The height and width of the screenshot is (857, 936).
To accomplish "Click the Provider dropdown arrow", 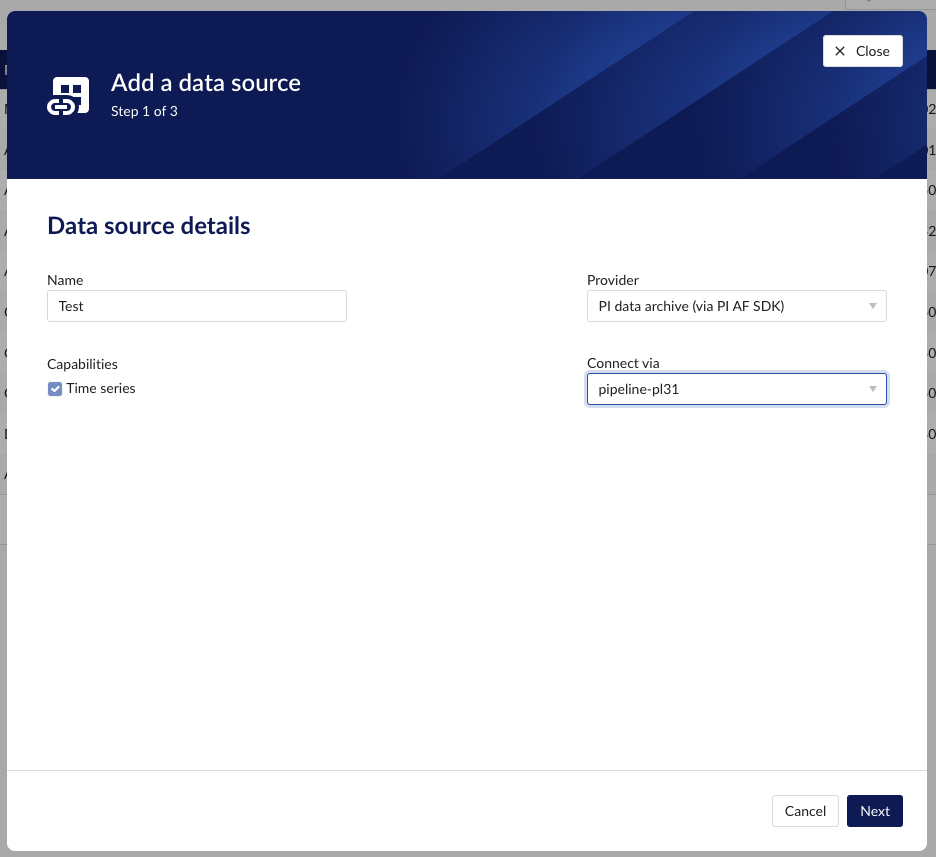I will (872, 306).
